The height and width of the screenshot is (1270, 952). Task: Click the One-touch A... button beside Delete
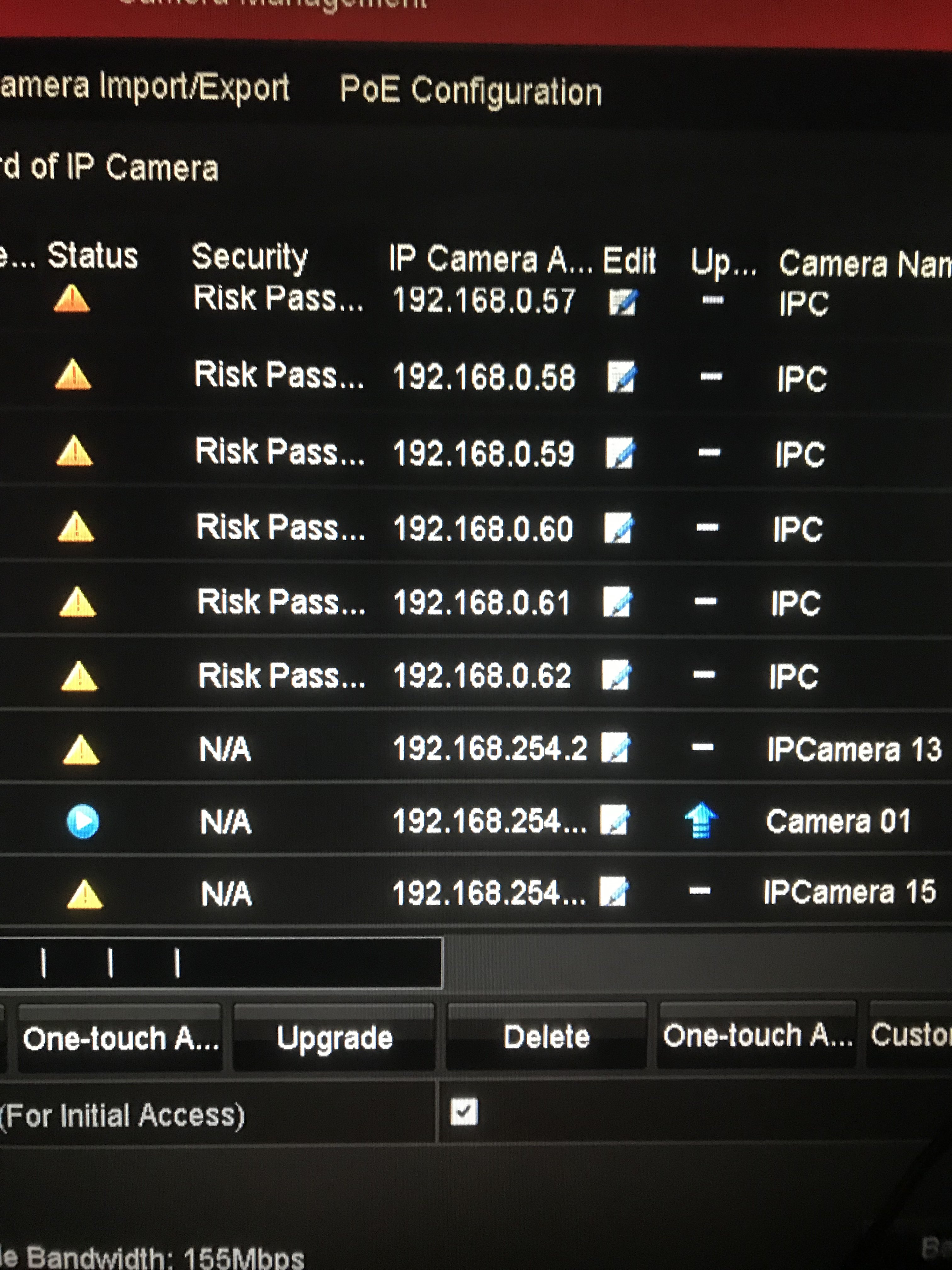[x=757, y=1035]
